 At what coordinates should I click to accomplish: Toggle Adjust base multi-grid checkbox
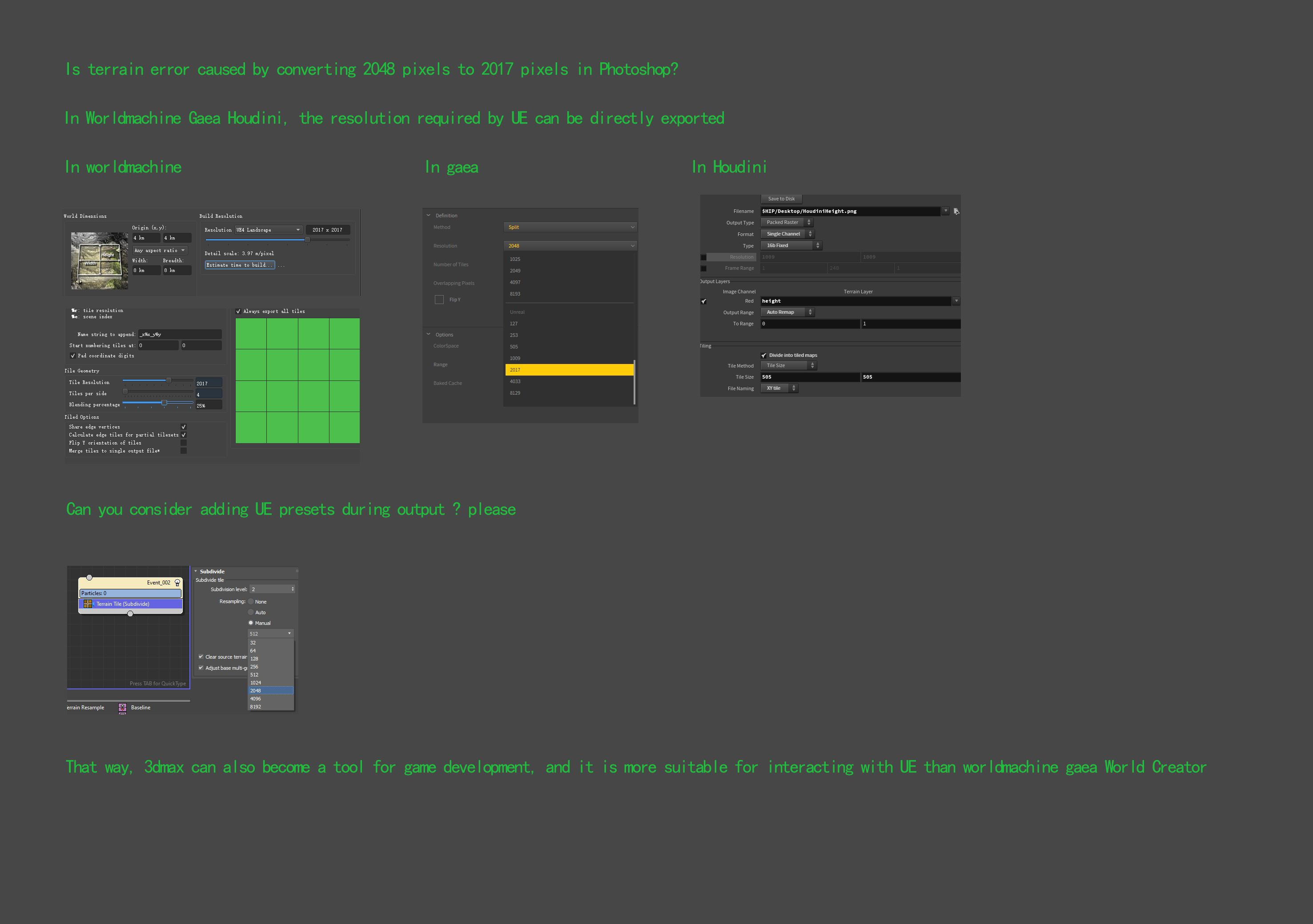tap(201, 667)
